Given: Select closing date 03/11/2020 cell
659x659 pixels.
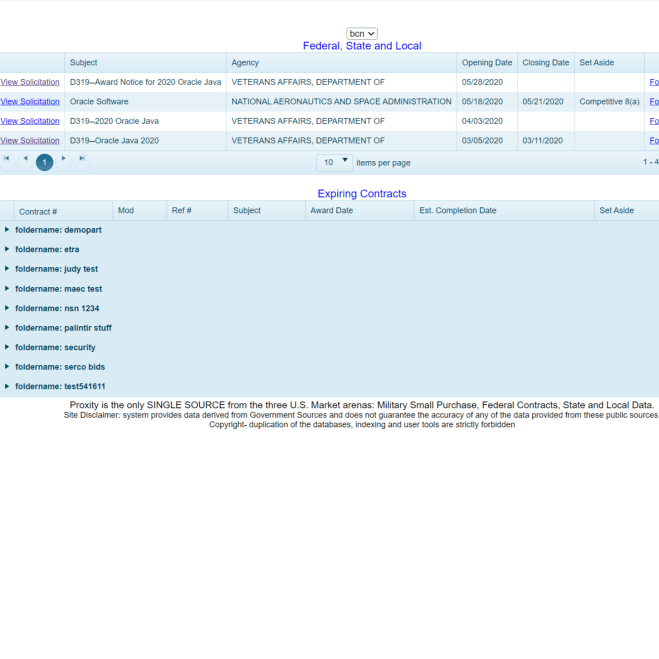Looking at the screenshot, I should click(546, 141).
